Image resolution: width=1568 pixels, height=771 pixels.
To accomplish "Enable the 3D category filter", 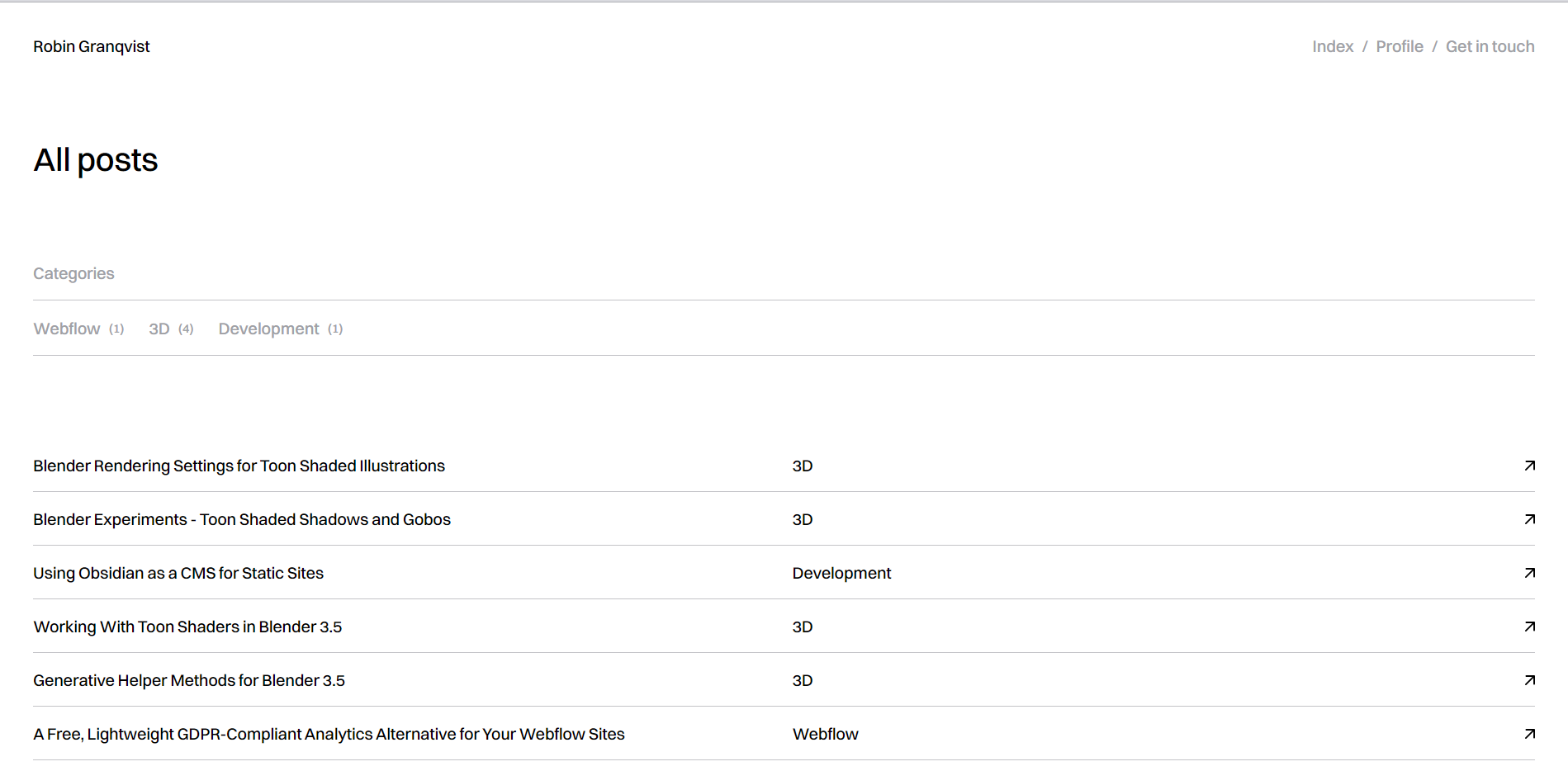I will 159,329.
